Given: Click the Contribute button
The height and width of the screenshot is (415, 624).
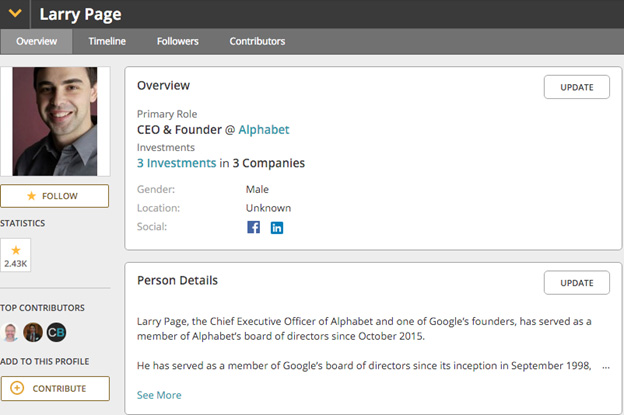Looking at the screenshot, I should 55,388.
